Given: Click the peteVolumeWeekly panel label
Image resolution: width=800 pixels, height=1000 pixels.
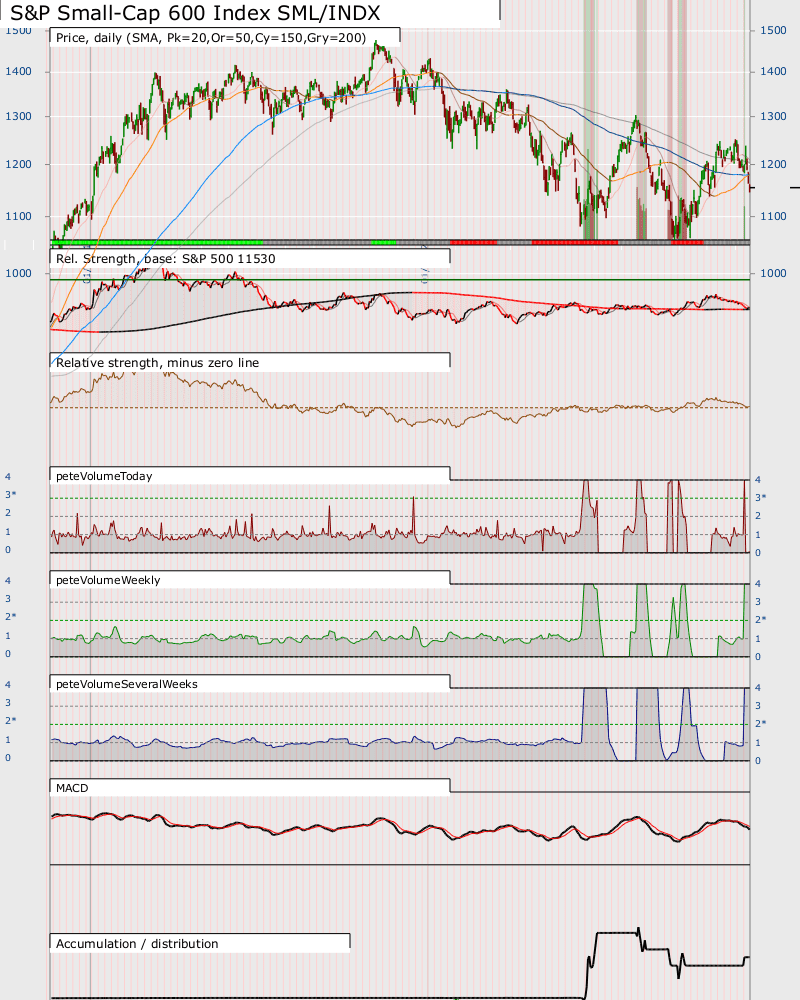Looking at the screenshot, I should tap(108, 580).
